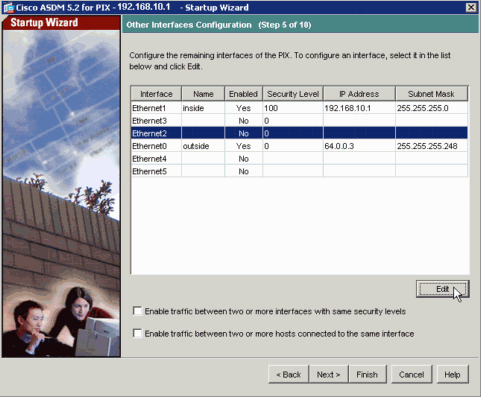
Task: Select the Ethernet5 interface row
Action: [x=299, y=171]
